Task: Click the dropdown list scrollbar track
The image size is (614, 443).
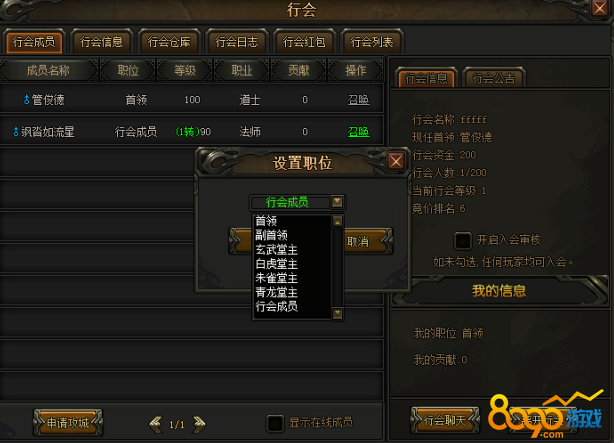Action: point(337,268)
